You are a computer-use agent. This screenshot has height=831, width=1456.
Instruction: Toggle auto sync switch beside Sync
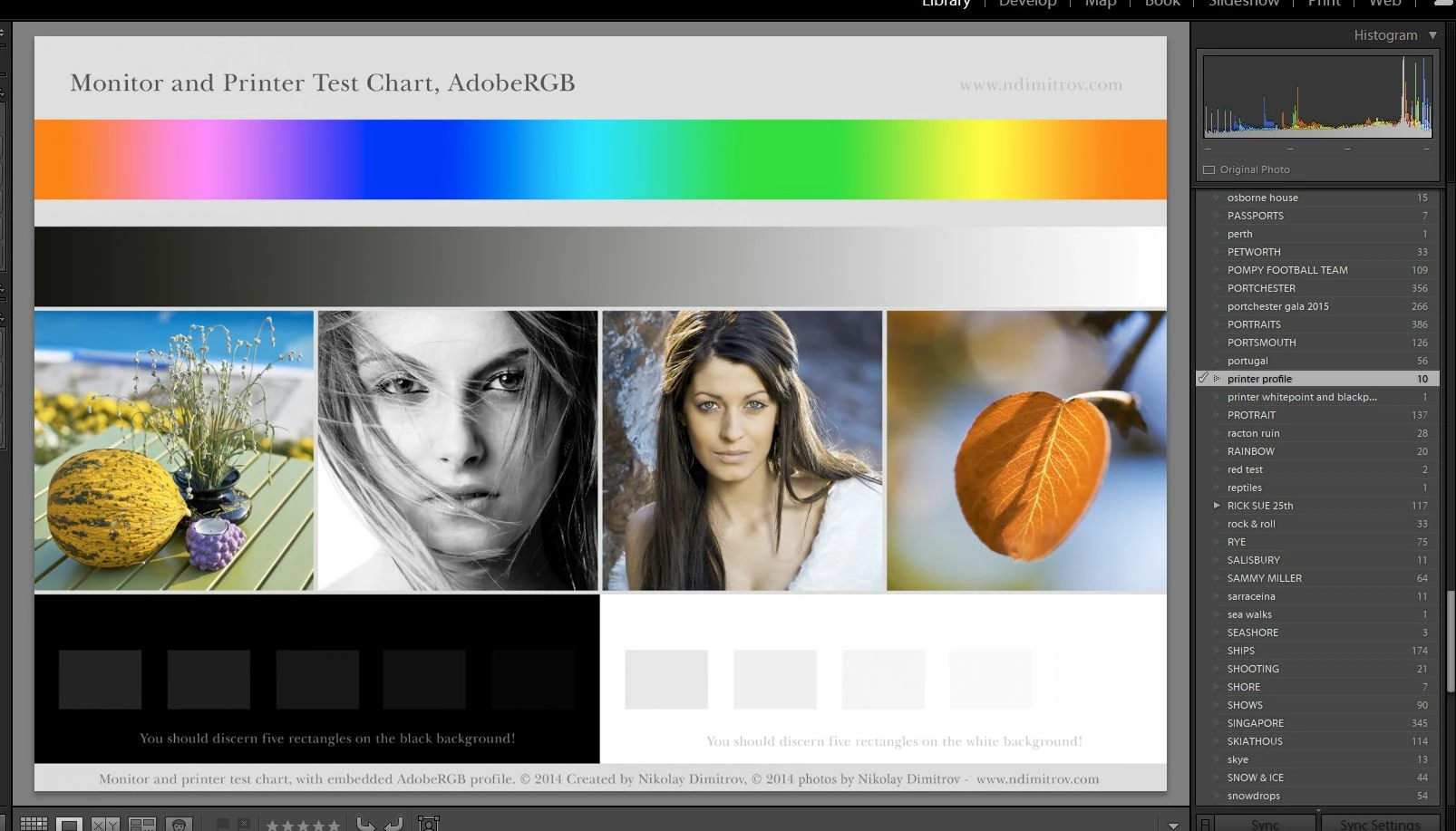pos(1205,824)
